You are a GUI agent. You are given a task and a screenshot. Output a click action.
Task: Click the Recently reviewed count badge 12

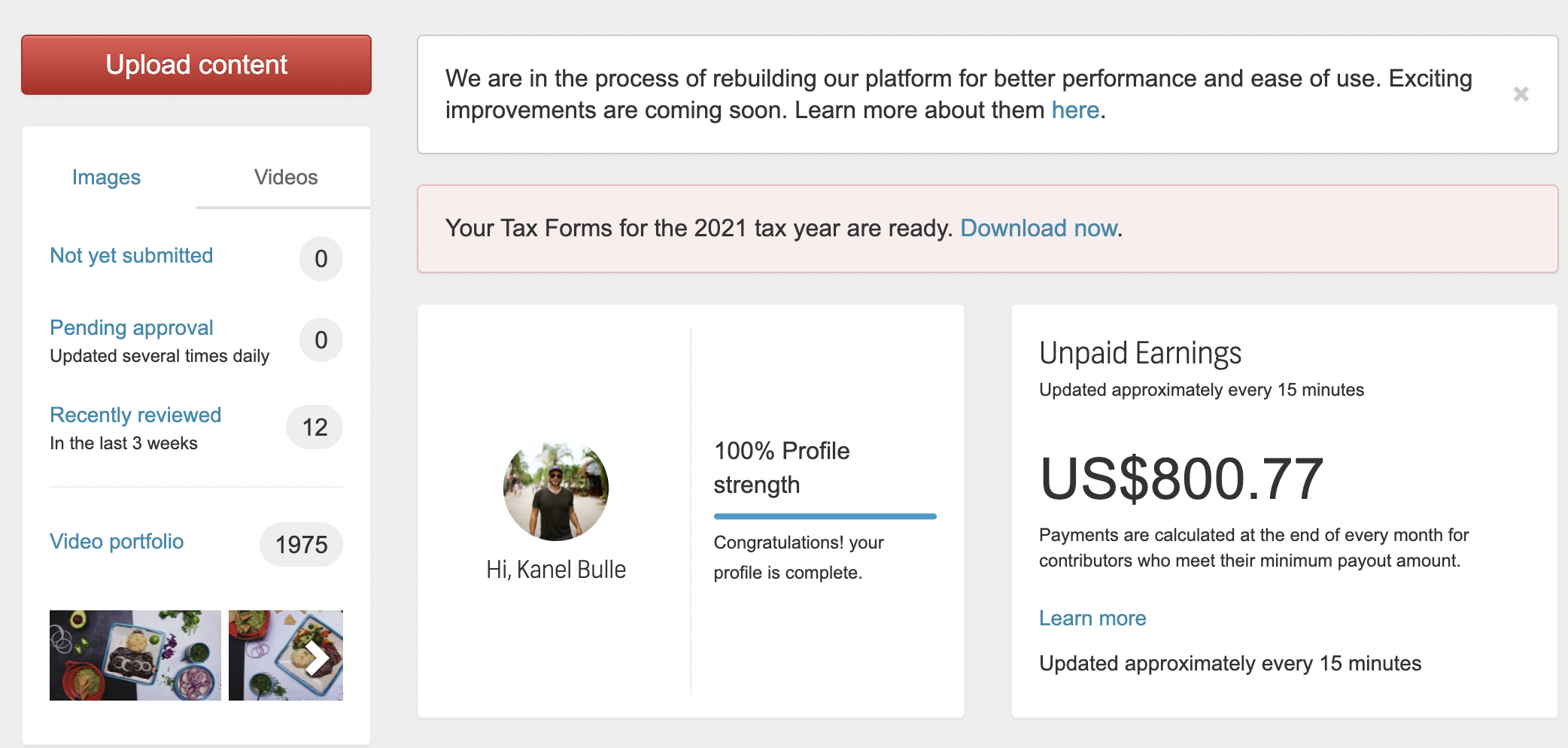[x=315, y=427]
